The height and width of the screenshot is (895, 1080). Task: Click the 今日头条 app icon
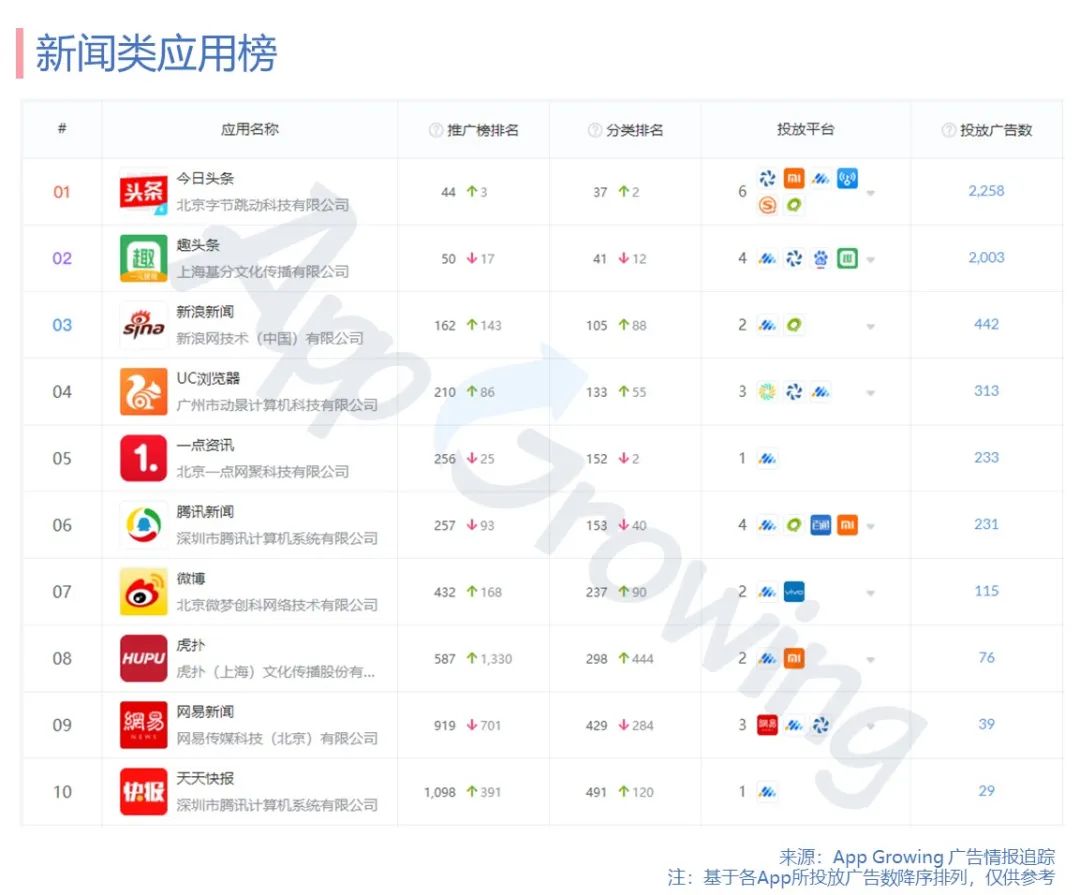143,192
